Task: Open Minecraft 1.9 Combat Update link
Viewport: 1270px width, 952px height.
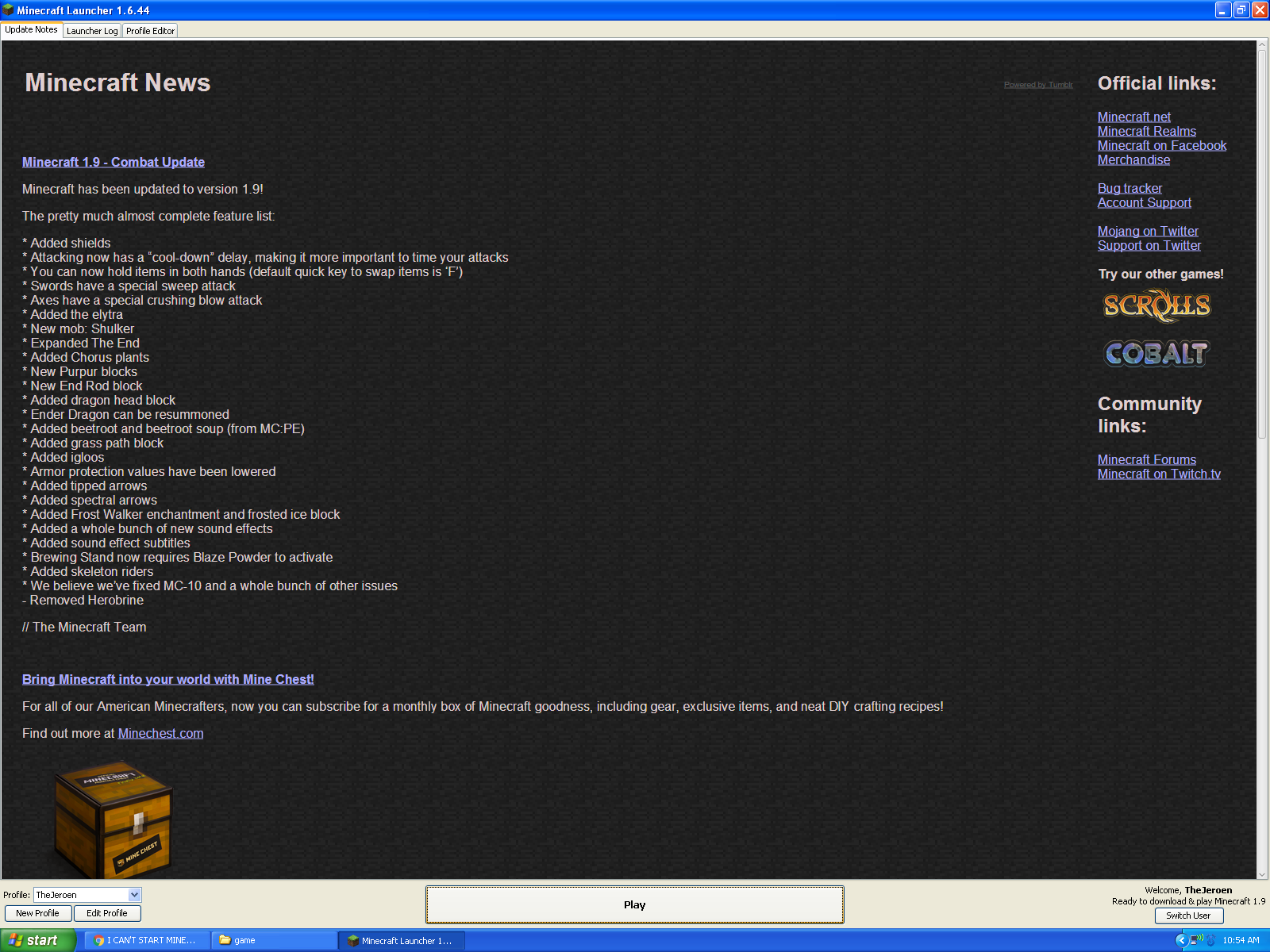Action: coord(114,162)
